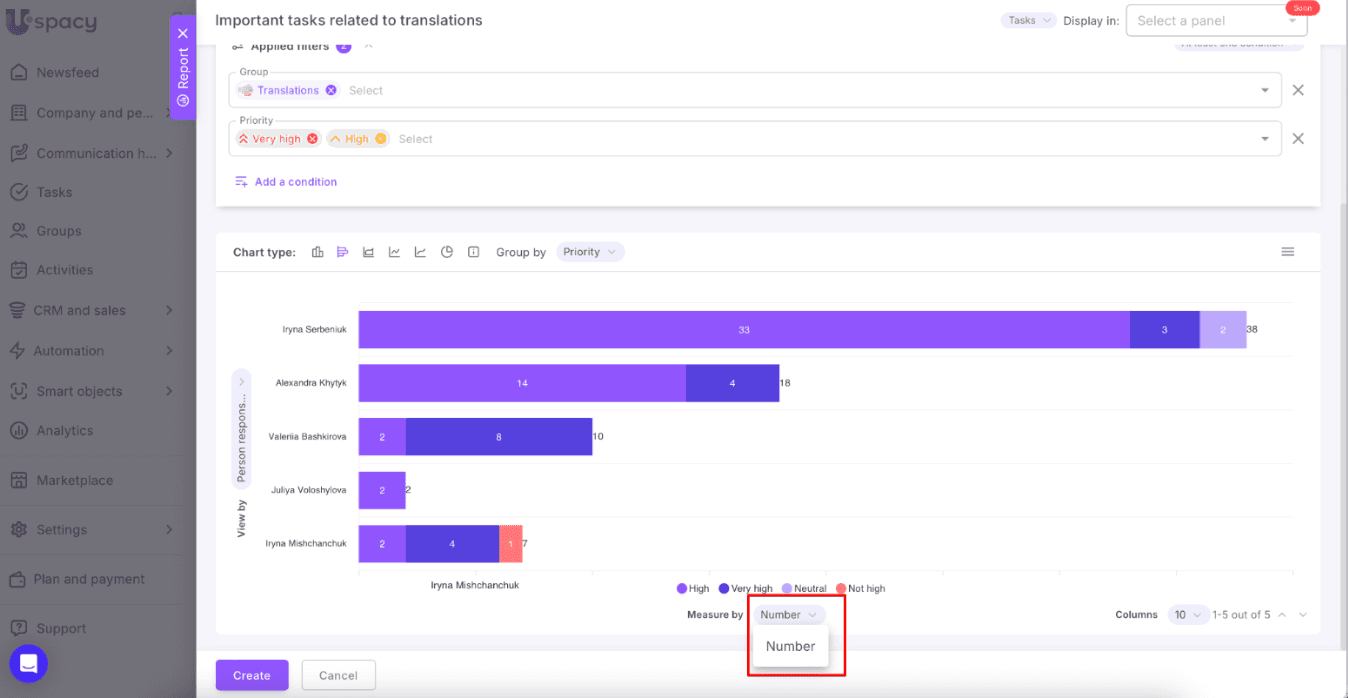Click the Company and people sidebar icon
The width and height of the screenshot is (1348, 698).
coord(18,113)
